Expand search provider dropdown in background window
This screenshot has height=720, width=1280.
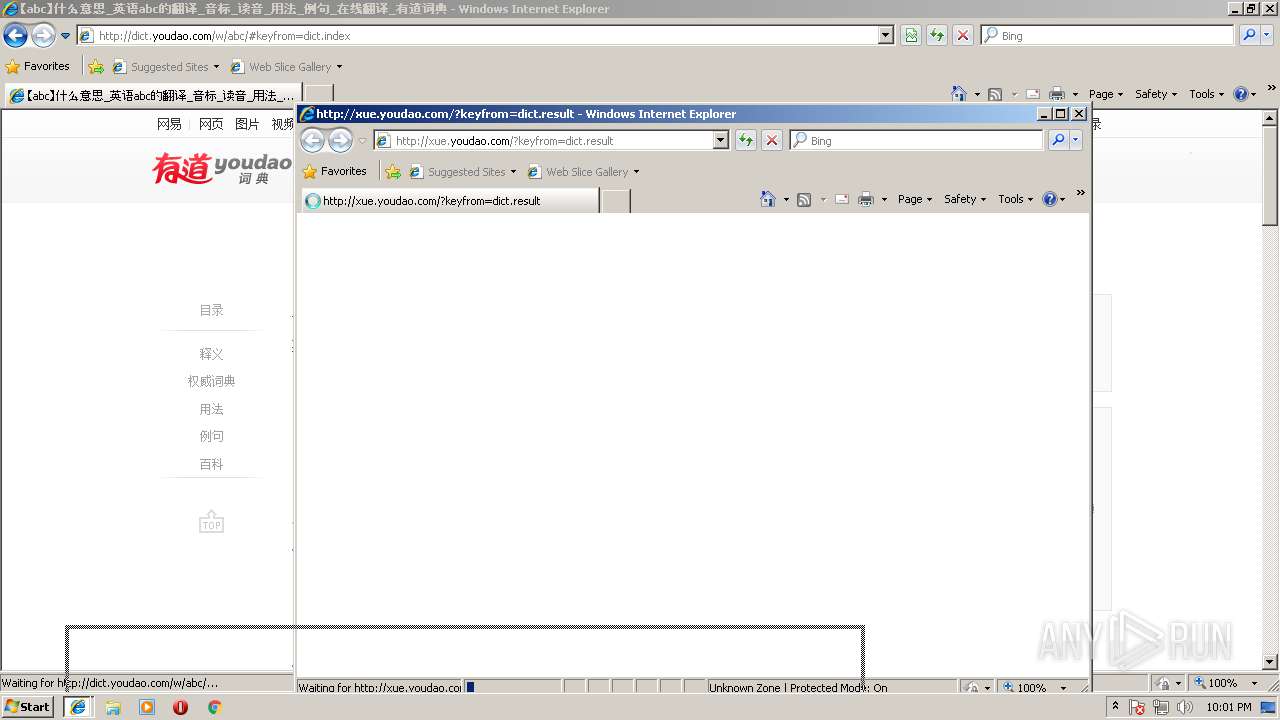1267,35
